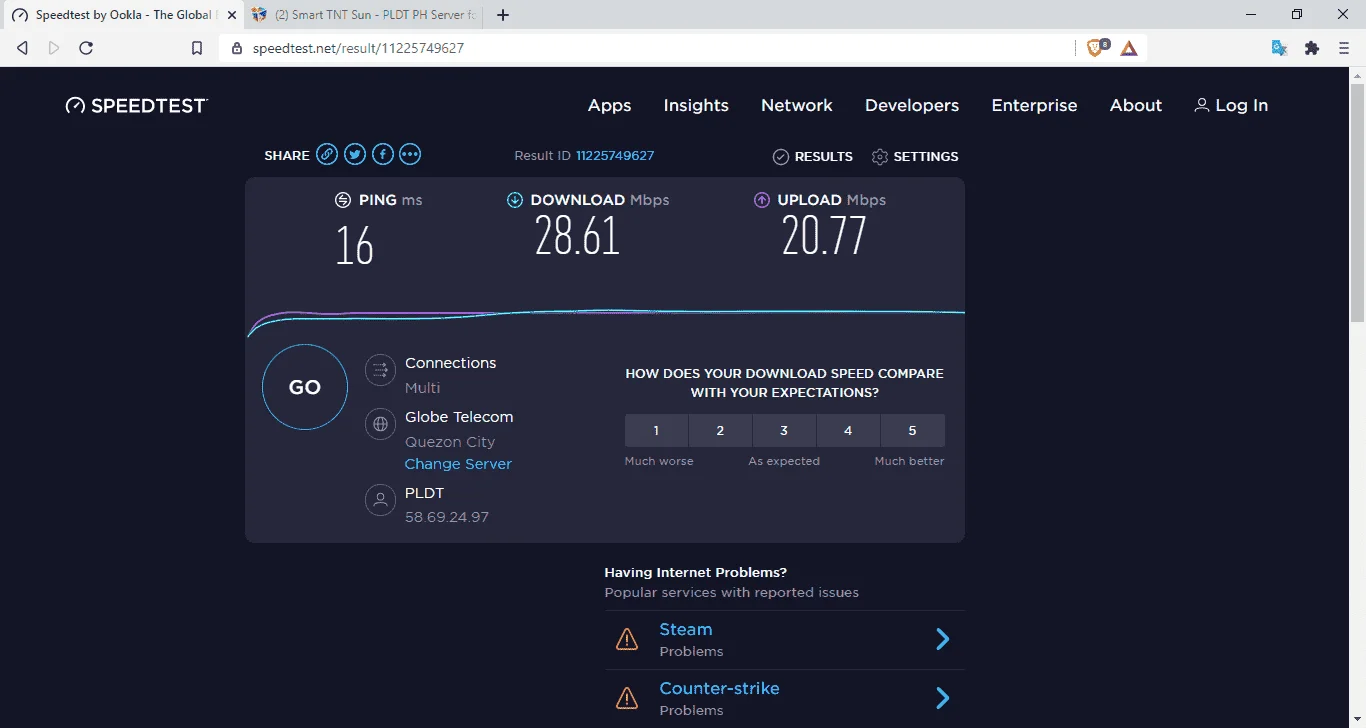Select the IP address 58.69.24.97
The image size is (1366, 728).
pos(447,517)
